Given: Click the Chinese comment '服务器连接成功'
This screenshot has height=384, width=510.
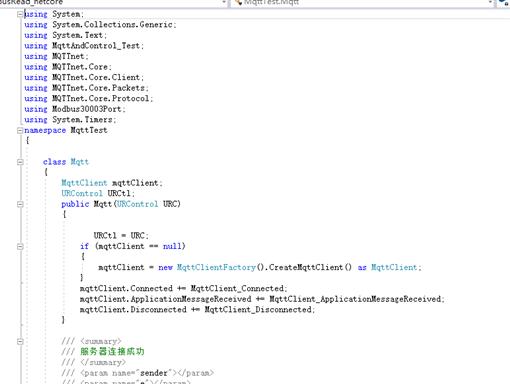Looking at the screenshot, I should 112,352.
